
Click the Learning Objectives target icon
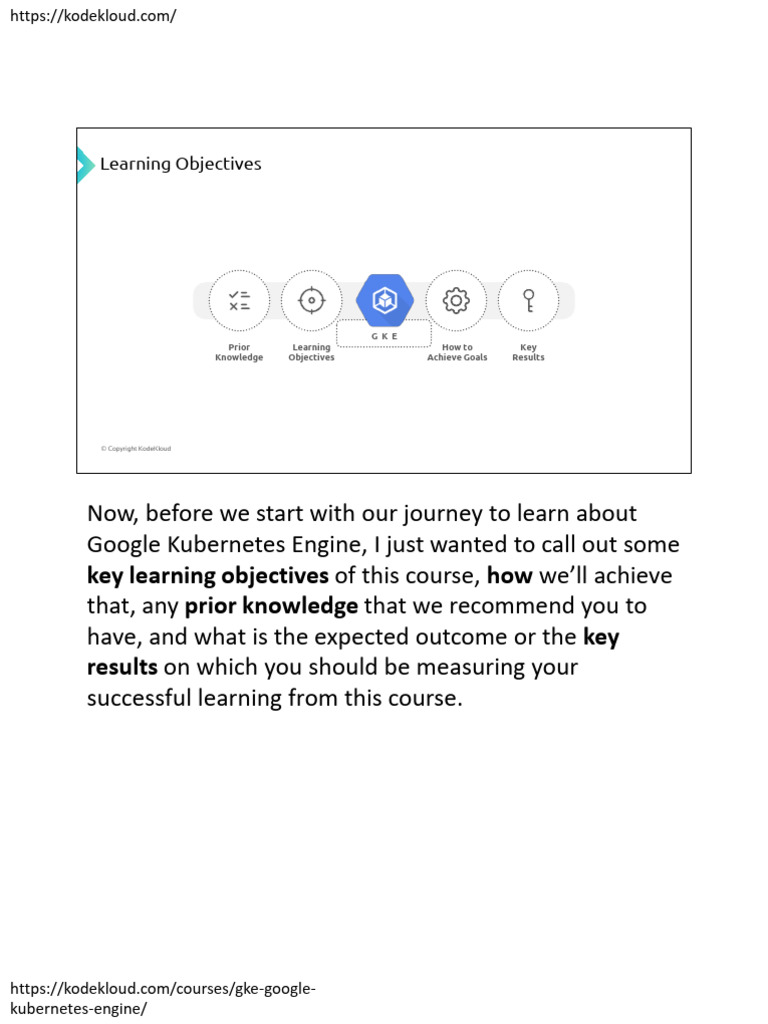[311, 300]
